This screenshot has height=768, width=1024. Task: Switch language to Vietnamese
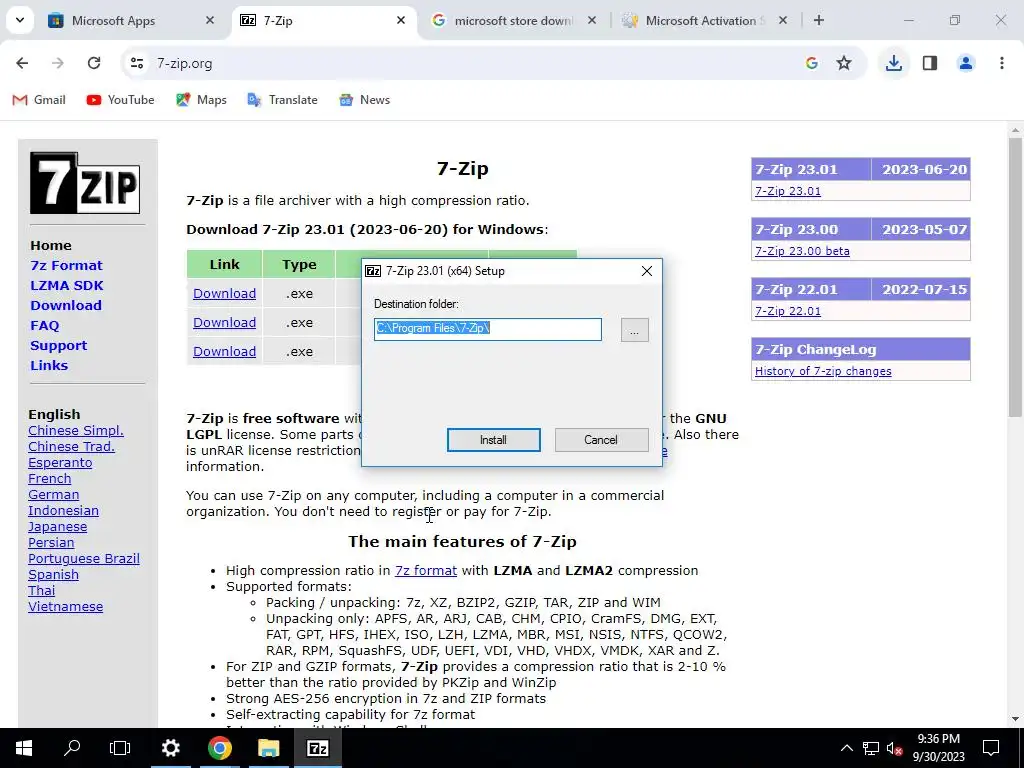tap(65, 607)
